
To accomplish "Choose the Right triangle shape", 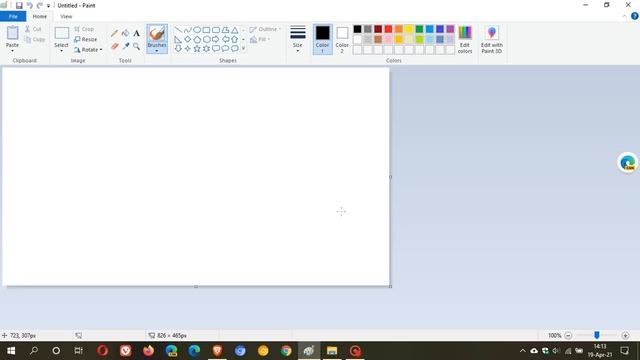I will 178,40.
